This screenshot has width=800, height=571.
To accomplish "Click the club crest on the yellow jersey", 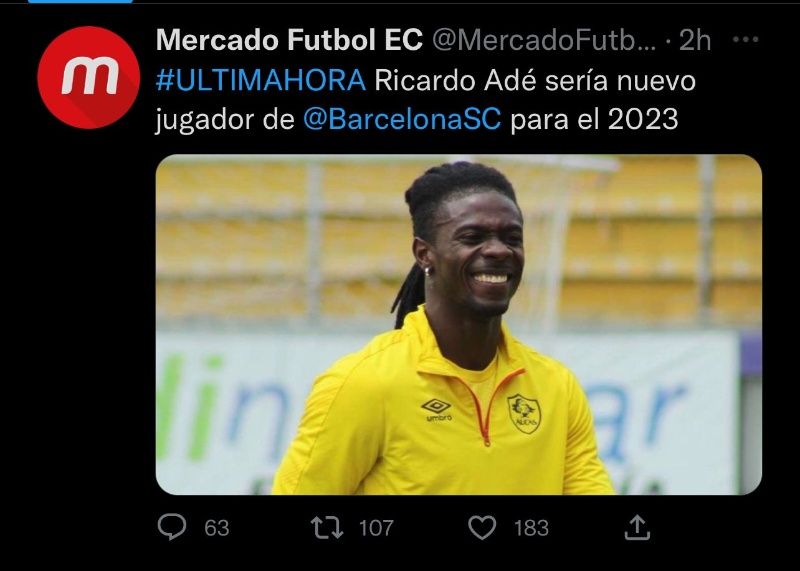I will (x=523, y=413).
